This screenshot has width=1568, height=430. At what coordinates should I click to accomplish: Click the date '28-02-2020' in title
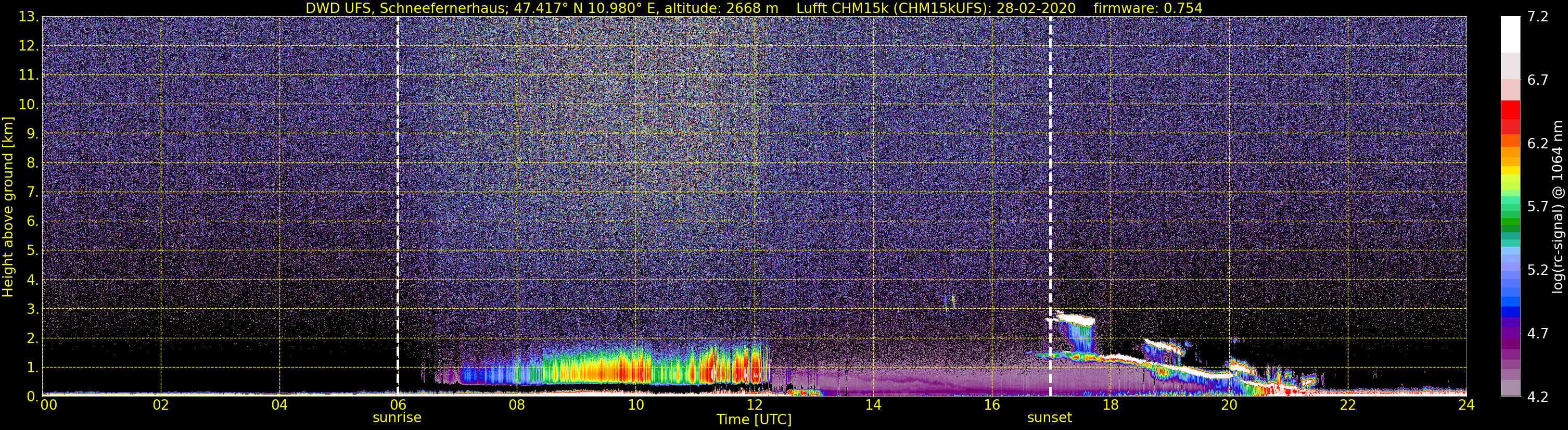(1037, 8)
